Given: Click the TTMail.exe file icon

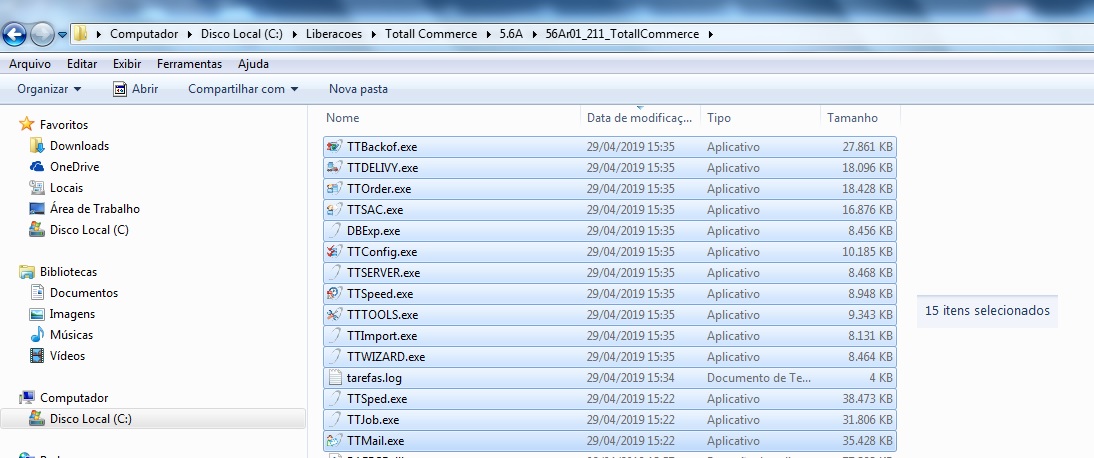Looking at the screenshot, I should point(335,441).
